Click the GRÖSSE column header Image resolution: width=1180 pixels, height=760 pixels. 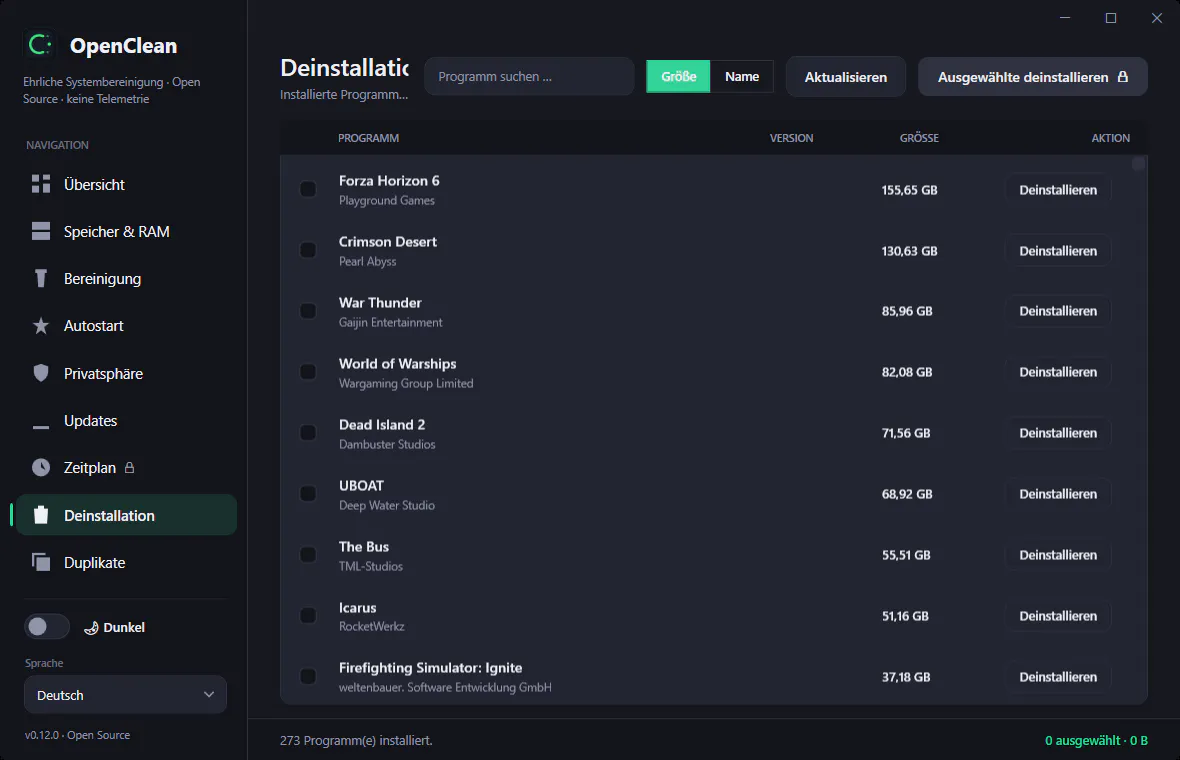(x=919, y=138)
